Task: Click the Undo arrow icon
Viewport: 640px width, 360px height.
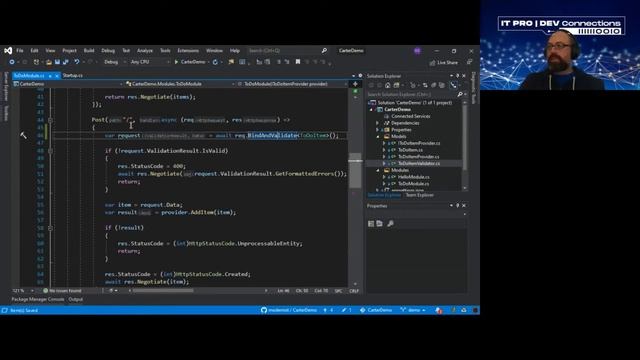Action: coord(76,62)
